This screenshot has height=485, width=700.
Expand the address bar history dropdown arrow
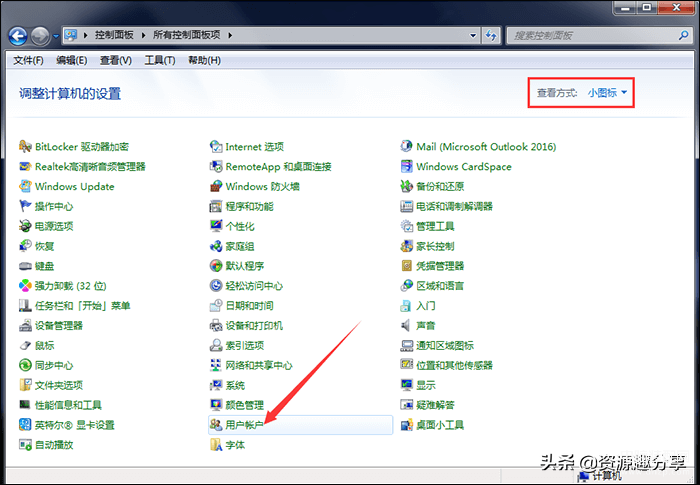click(473, 35)
